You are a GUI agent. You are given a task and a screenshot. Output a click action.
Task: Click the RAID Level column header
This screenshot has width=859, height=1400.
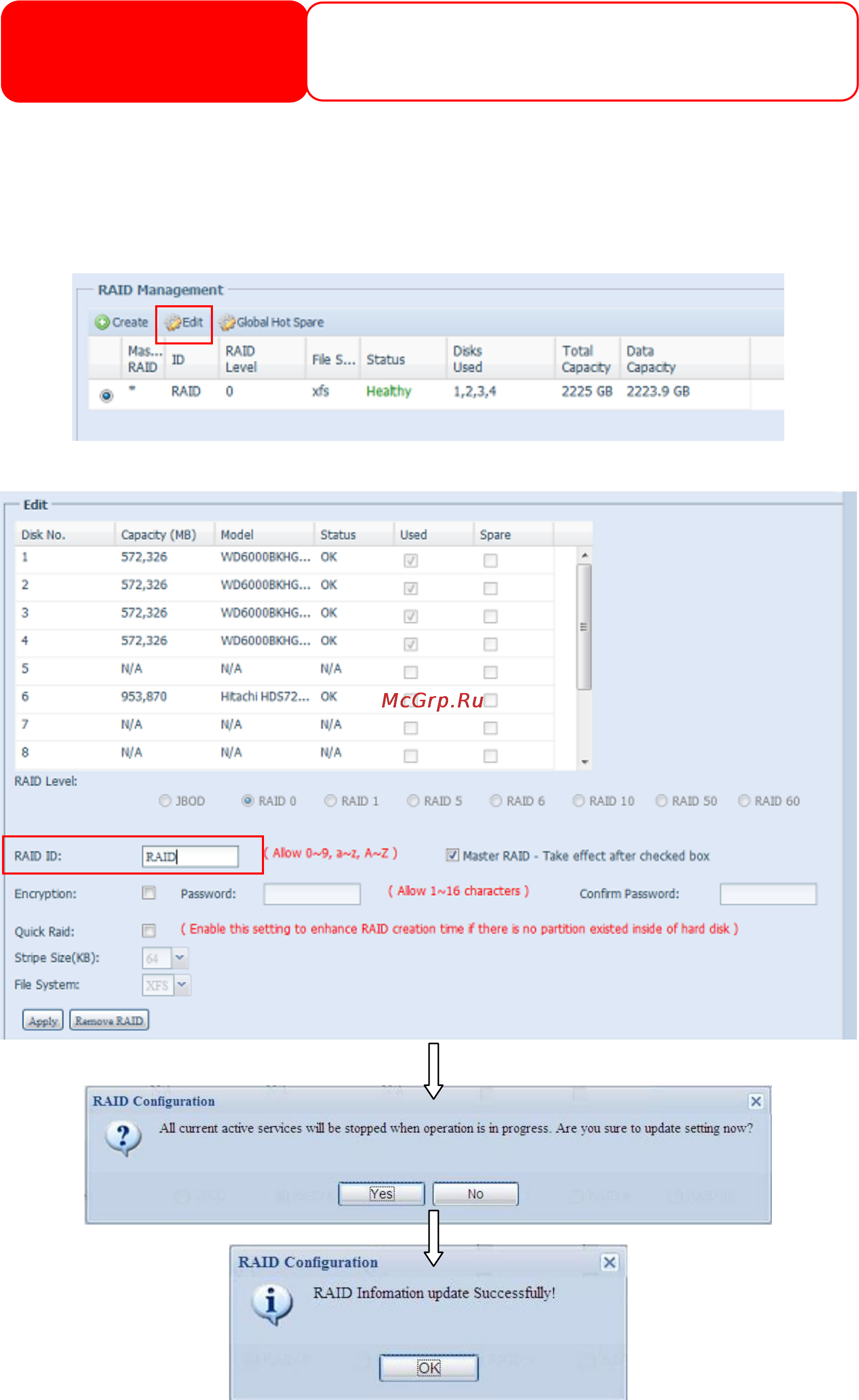(262, 358)
